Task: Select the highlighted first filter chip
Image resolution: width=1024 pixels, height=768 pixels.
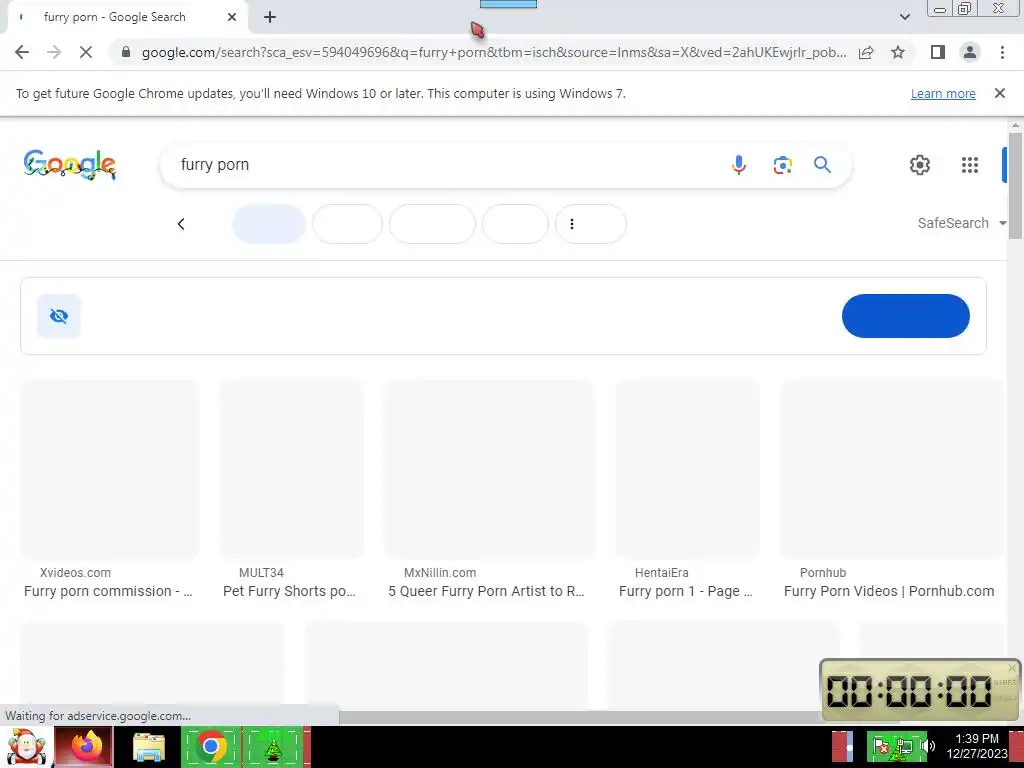Action: (x=269, y=224)
